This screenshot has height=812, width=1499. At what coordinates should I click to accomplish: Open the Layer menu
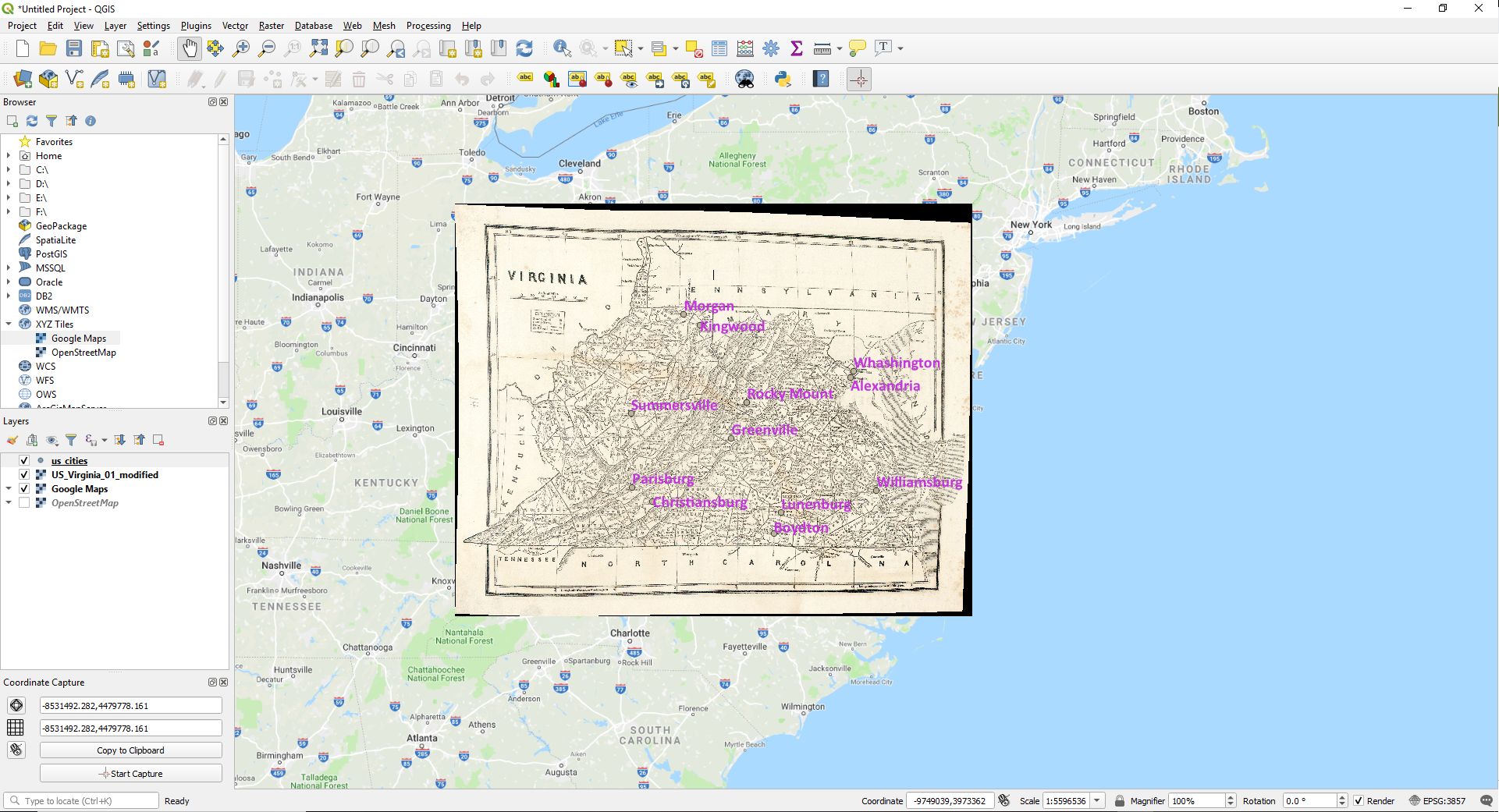115,26
